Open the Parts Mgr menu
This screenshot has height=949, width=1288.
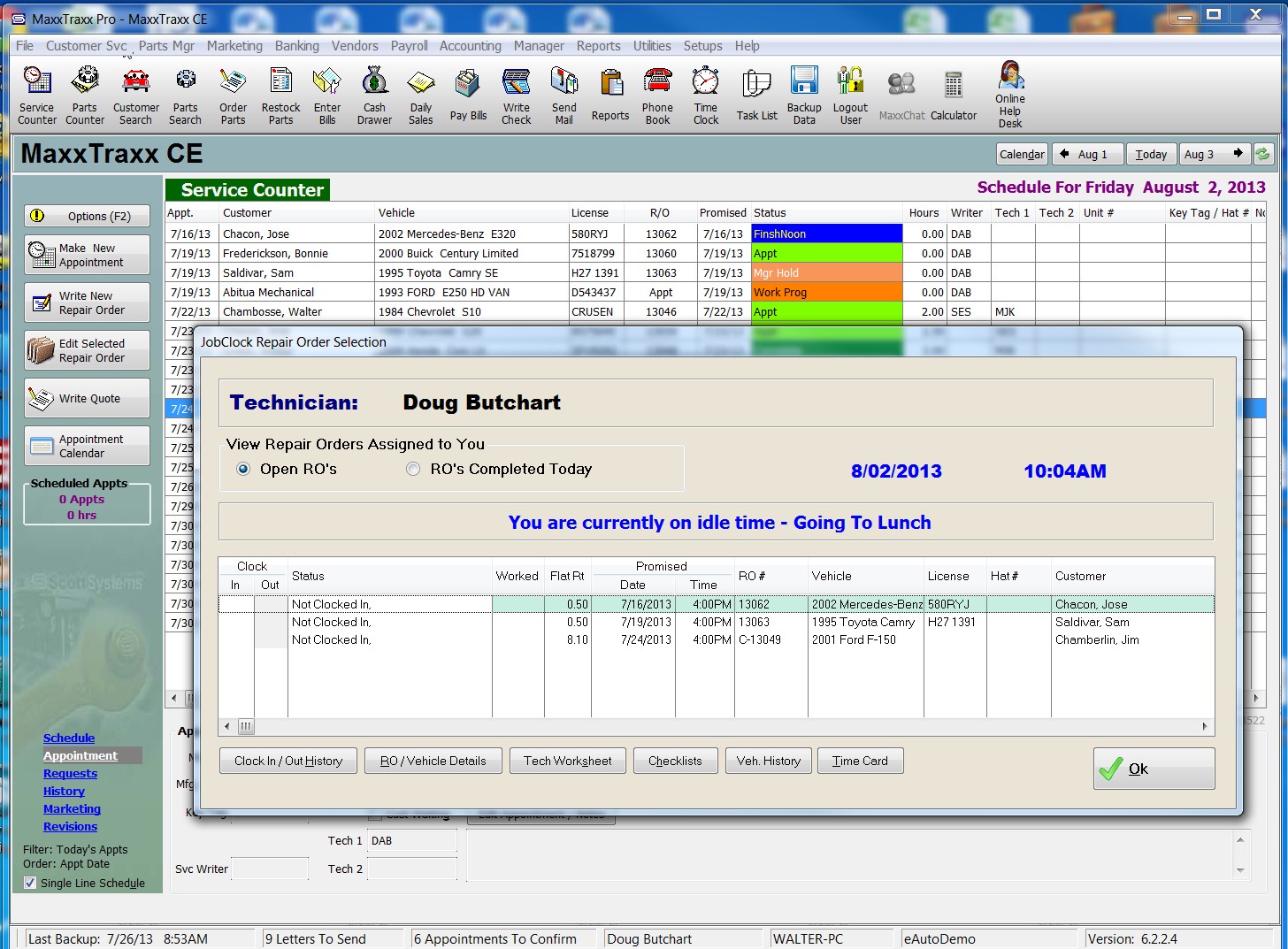[x=166, y=46]
